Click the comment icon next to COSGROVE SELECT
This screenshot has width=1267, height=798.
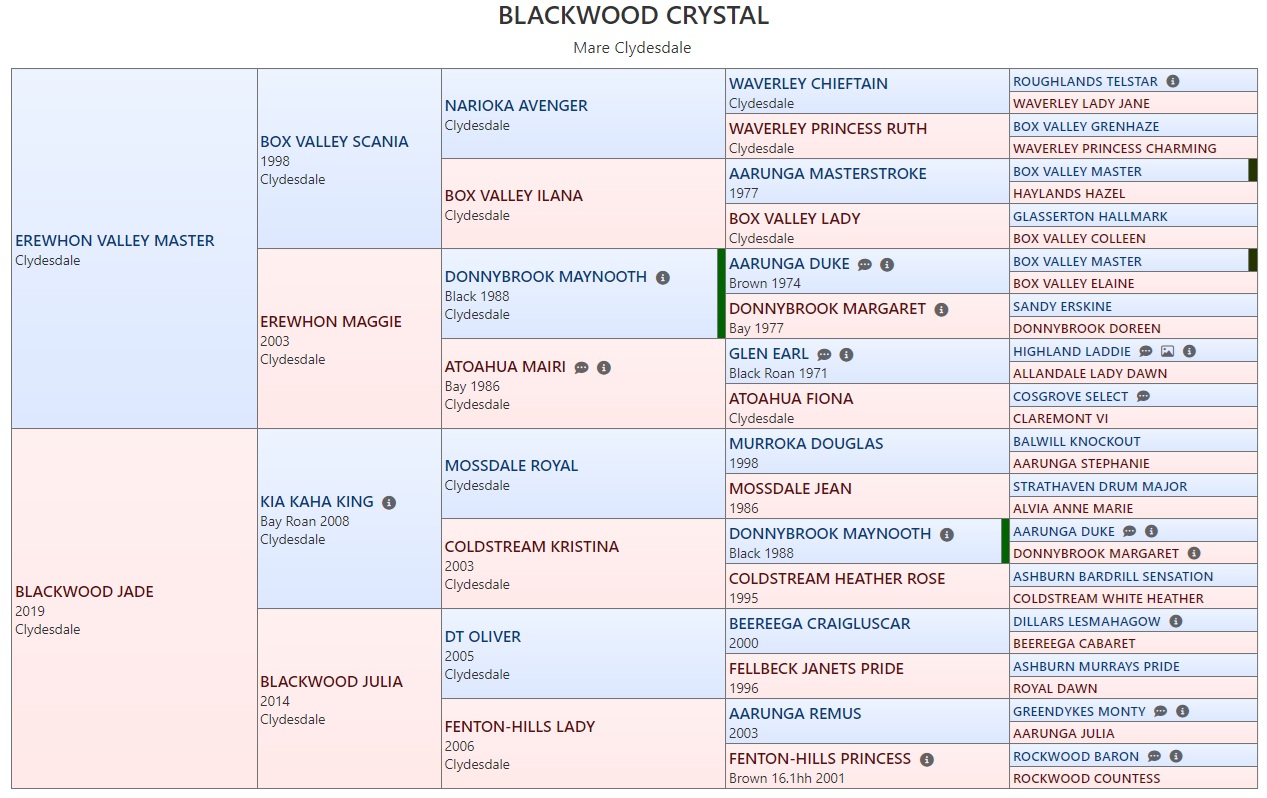[1143, 397]
